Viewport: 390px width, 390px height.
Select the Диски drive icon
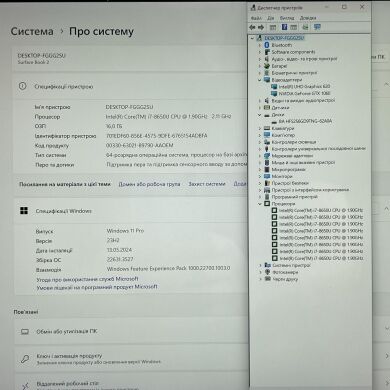[267, 115]
